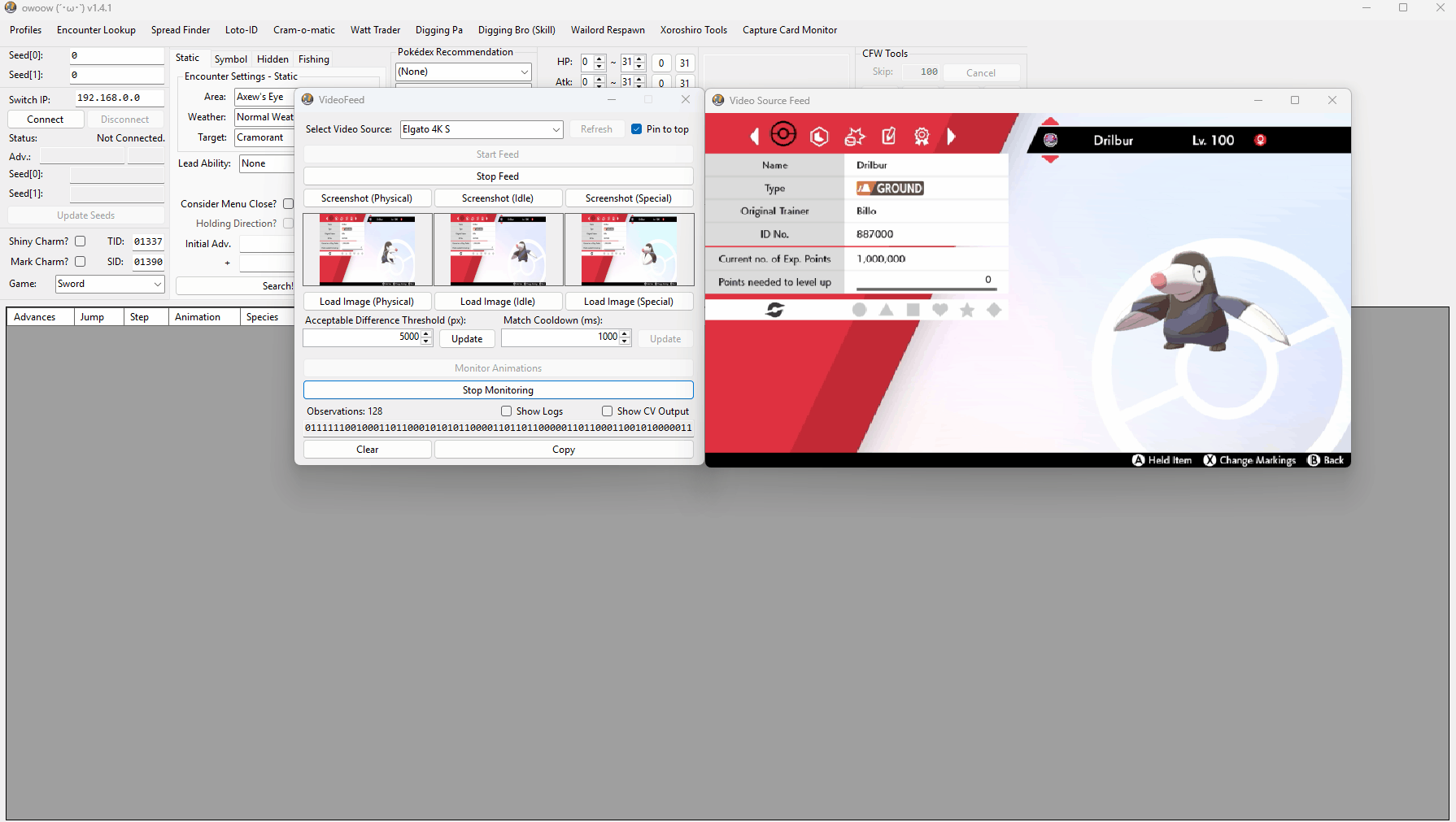The image size is (1456, 822).
Task: Click the B Back button icon
Action: [1313, 460]
